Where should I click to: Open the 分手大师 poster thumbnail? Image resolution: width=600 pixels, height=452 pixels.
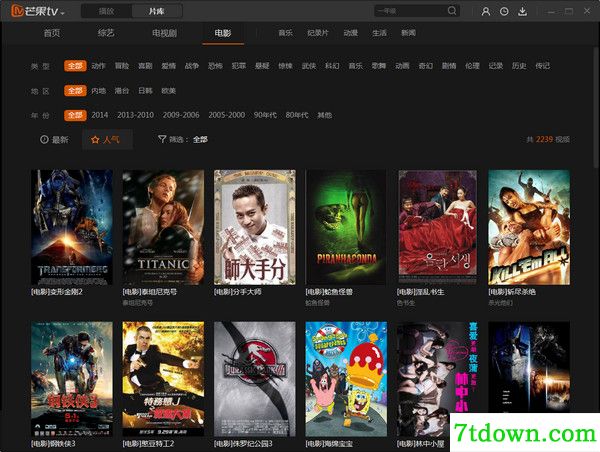pos(255,227)
